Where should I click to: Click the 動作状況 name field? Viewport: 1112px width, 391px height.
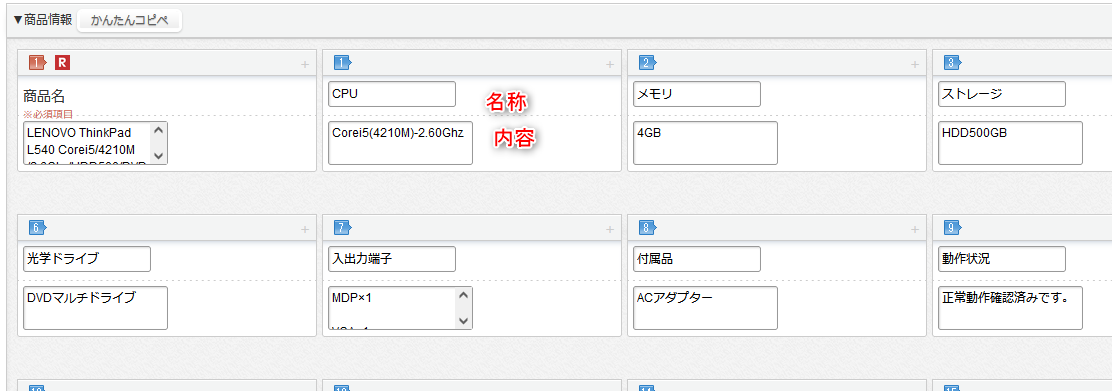[x=1002, y=258]
